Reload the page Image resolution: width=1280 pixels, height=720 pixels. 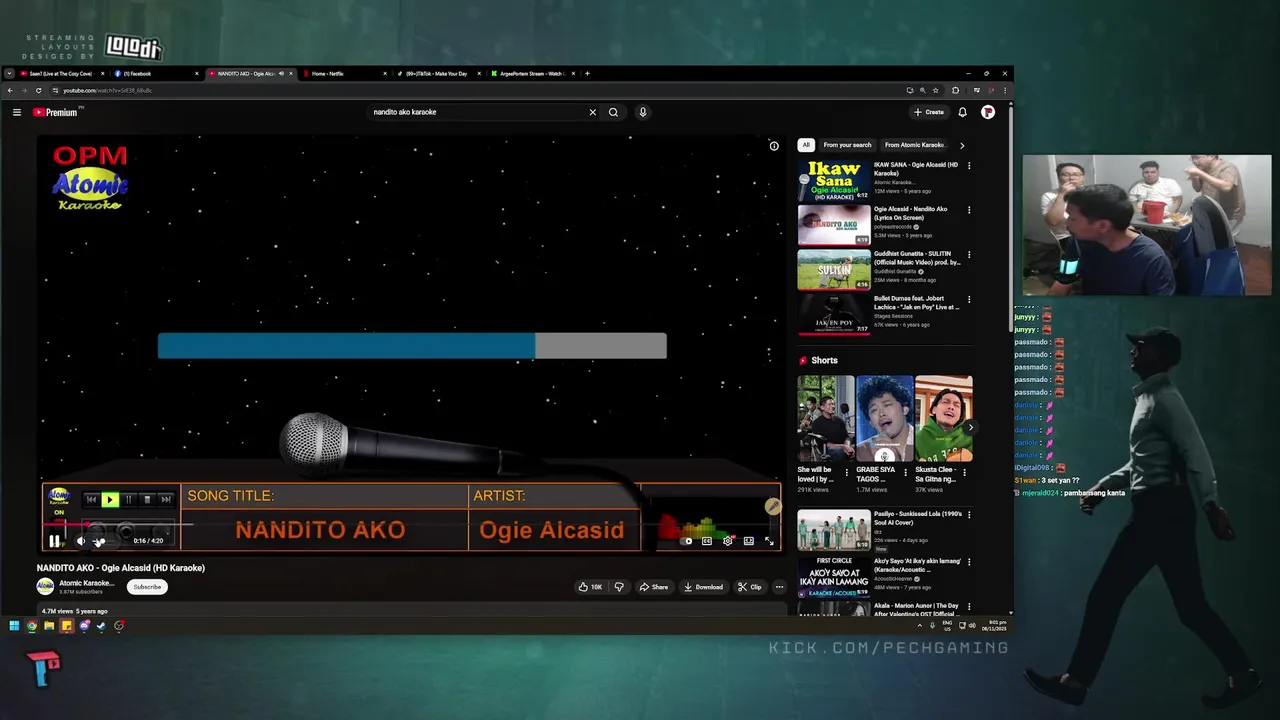(38, 90)
